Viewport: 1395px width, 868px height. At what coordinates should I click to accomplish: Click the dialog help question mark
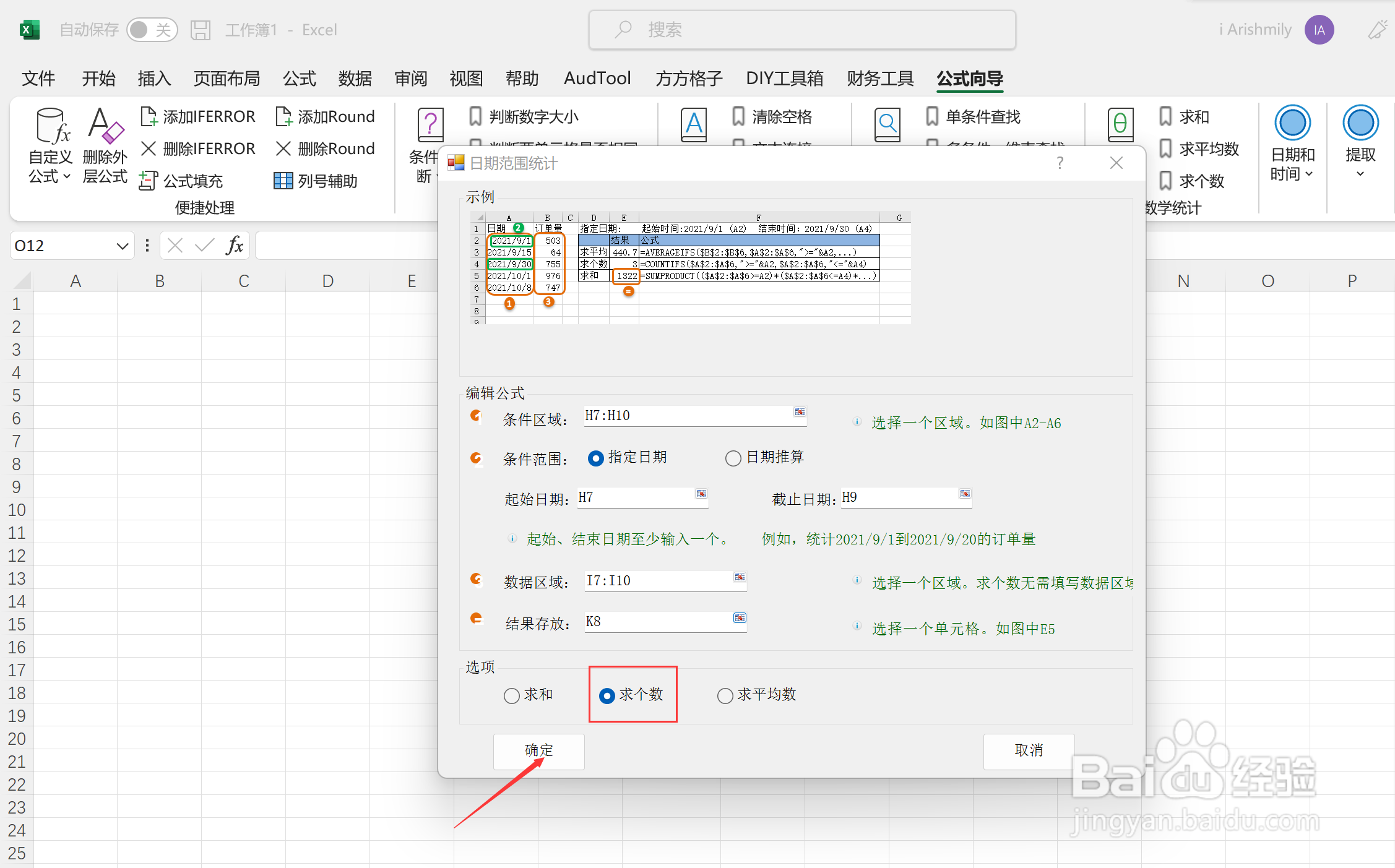pos(1060,163)
